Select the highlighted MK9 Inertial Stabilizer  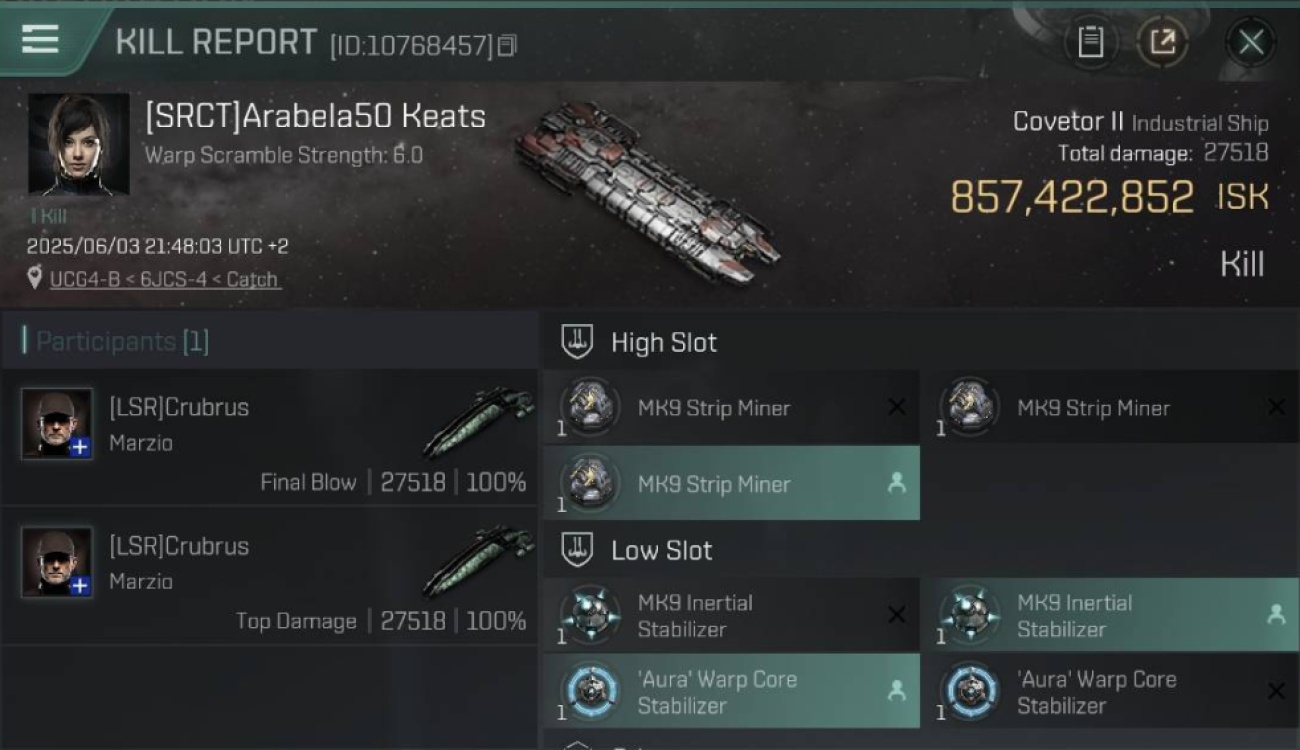pyautogui.click(x=1110, y=615)
